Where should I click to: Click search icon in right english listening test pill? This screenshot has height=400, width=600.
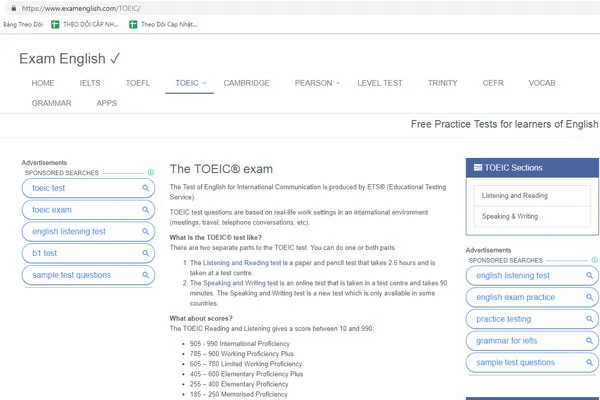(589, 275)
